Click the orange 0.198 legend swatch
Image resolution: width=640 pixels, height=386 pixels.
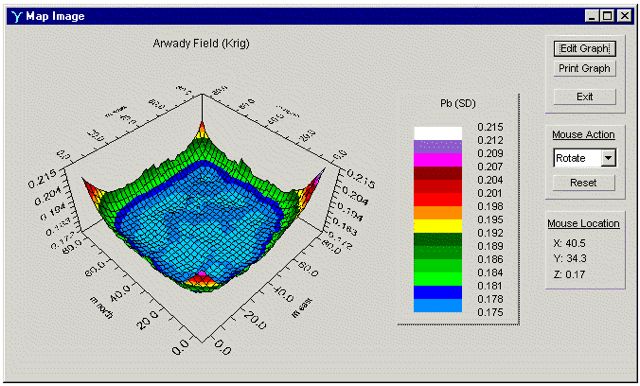click(x=438, y=213)
